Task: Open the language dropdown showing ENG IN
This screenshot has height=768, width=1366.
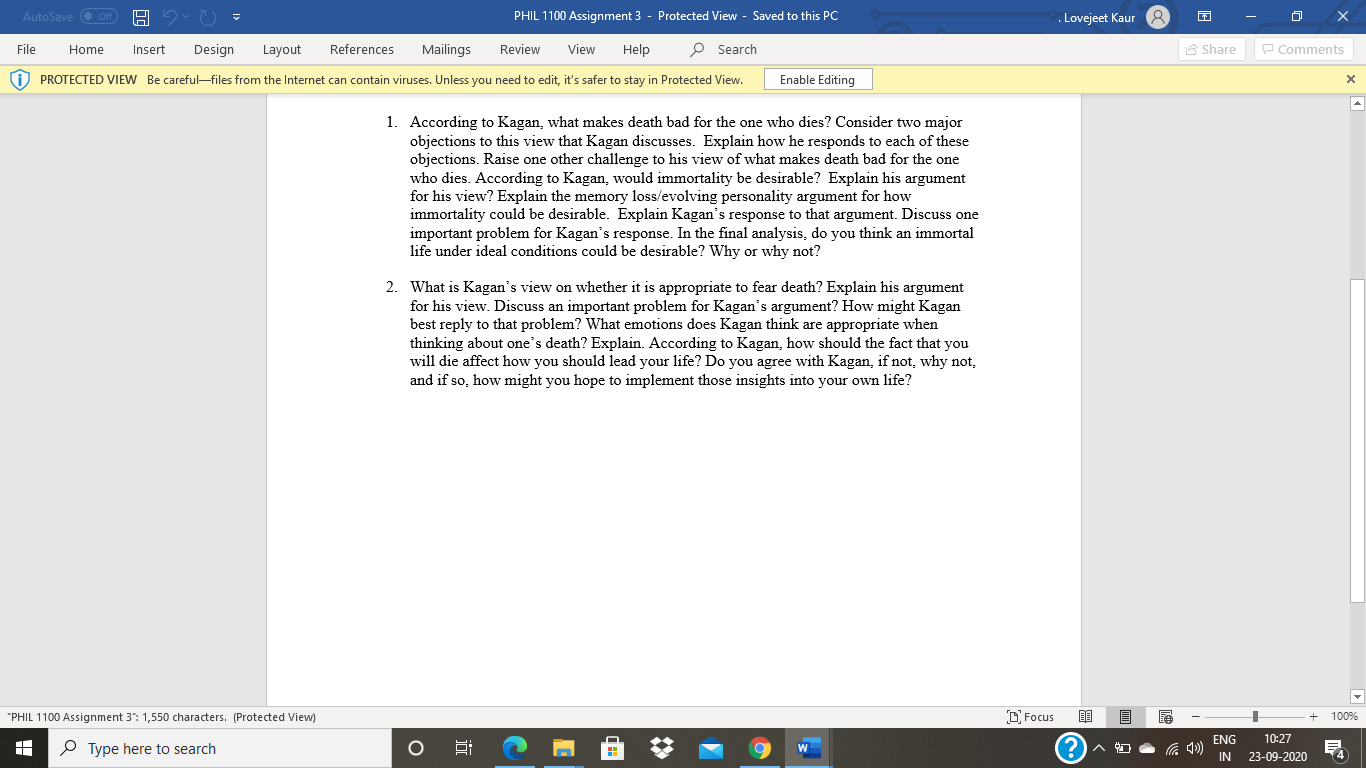Action: point(1225,747)
